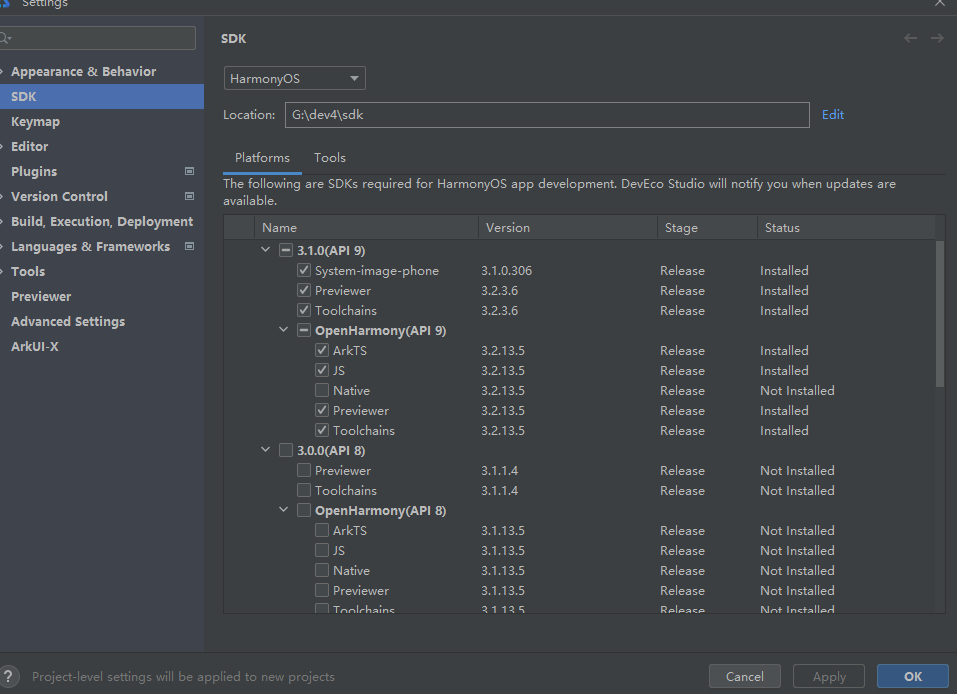Open the Plugins settings page
The image size is (957, 694).
pyautogui.click(x=34, y=172)
